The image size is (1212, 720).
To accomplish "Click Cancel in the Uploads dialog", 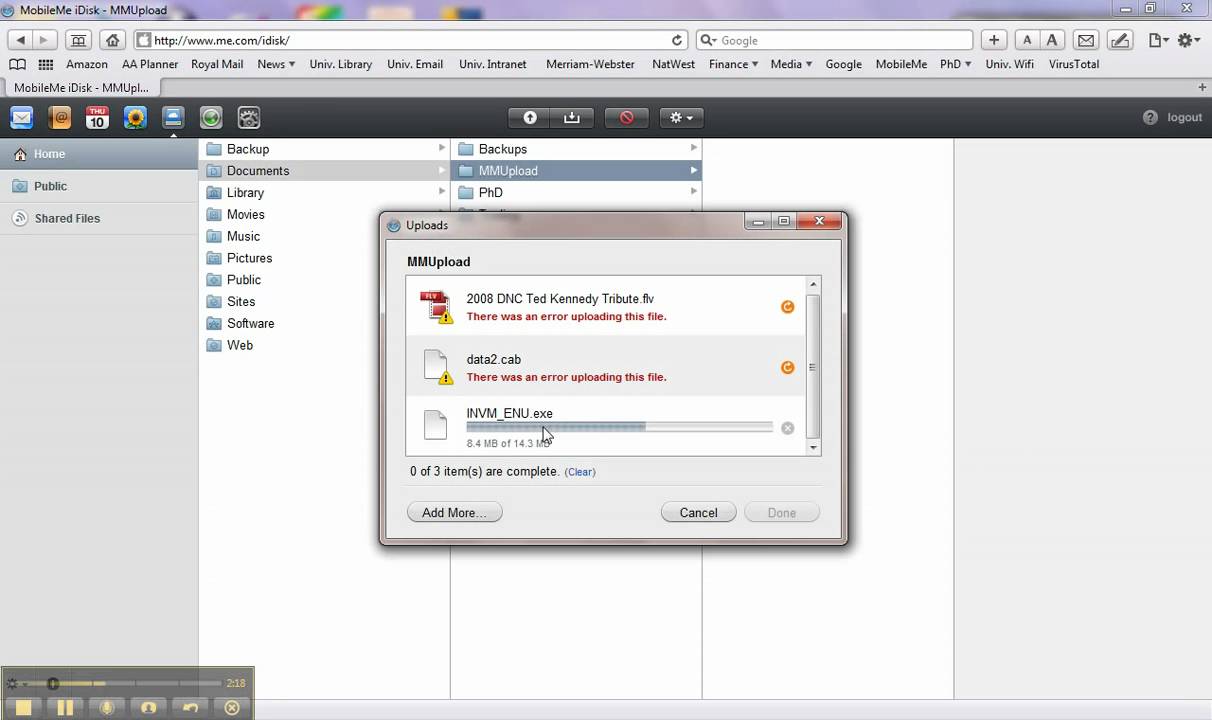I will 698,512.
